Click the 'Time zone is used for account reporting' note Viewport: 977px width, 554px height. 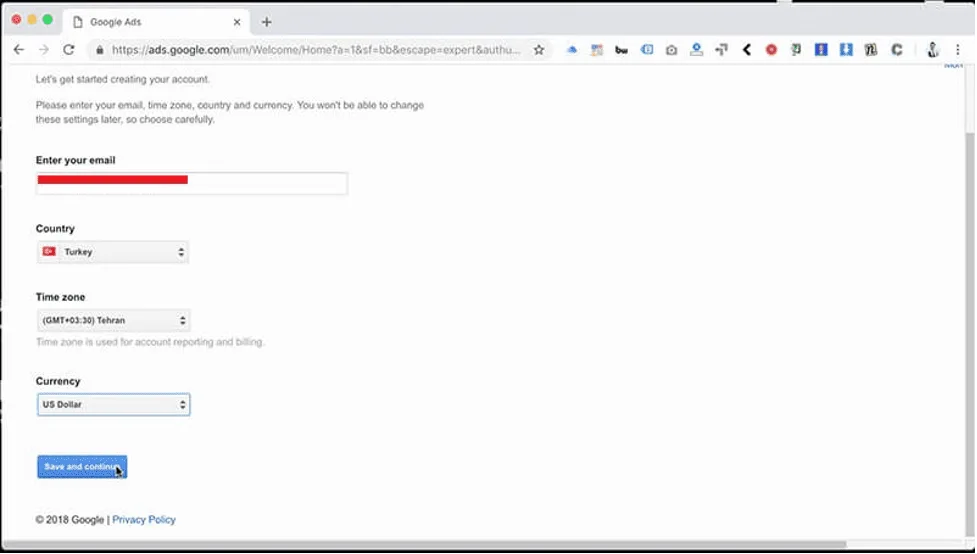(x=150, y=342)
